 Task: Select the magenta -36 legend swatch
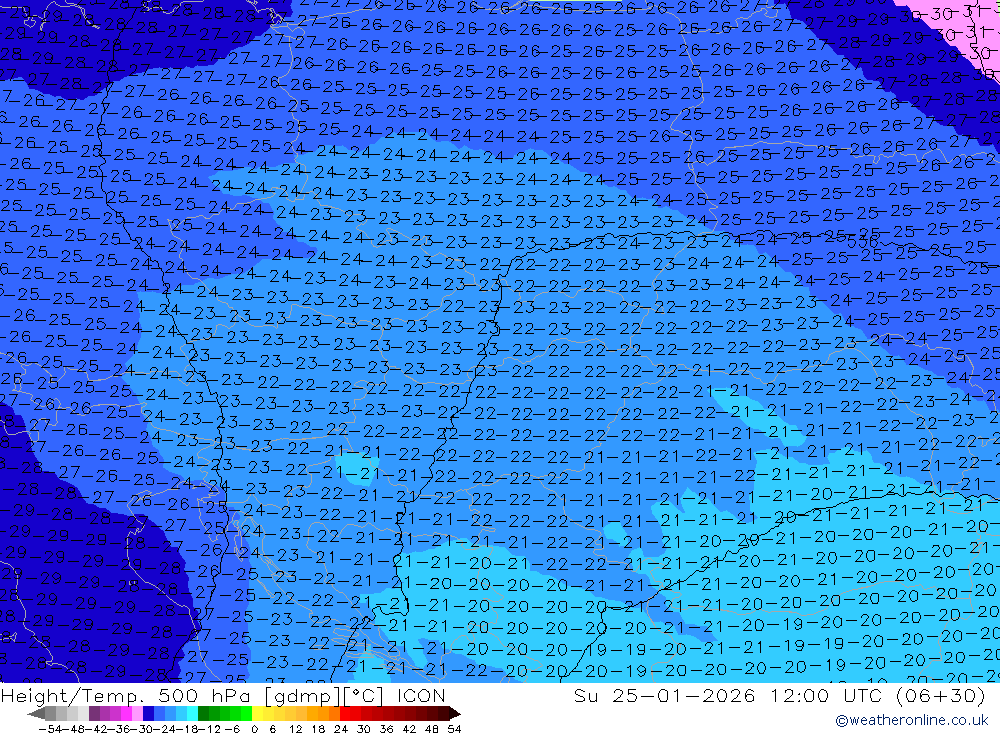tap(127, 714)
